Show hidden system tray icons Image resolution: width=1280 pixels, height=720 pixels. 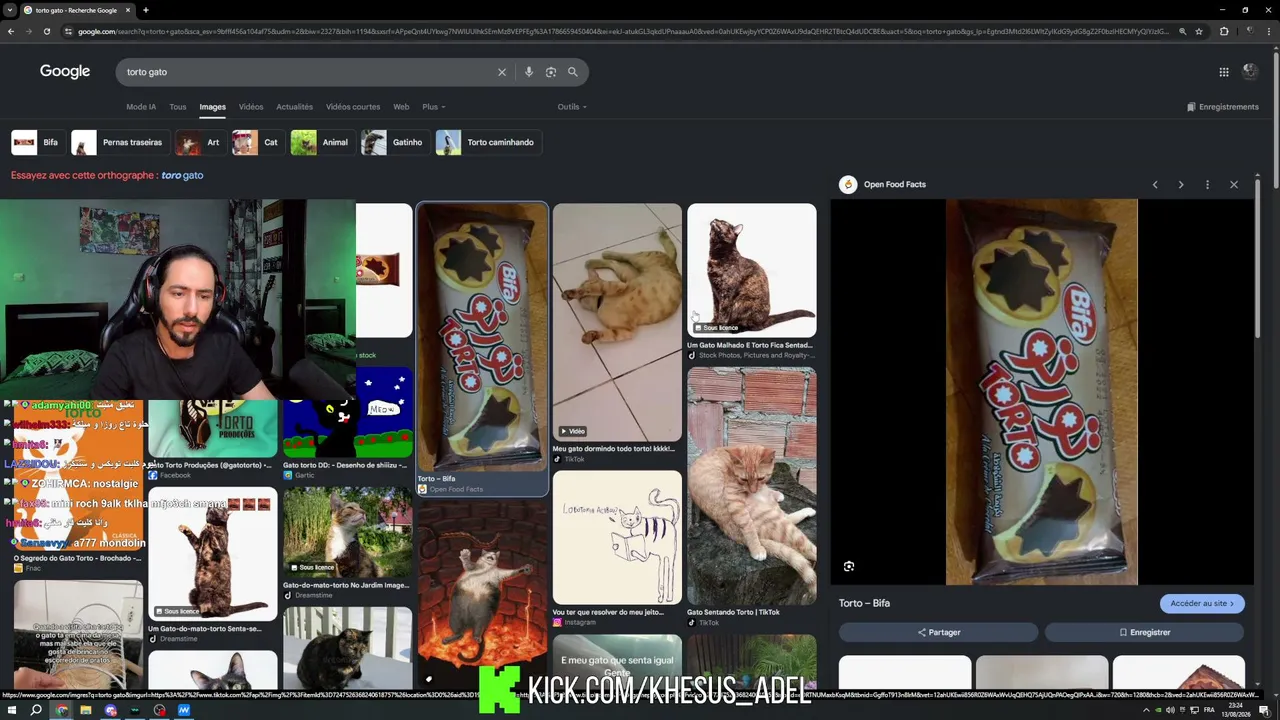(x=1146, y=711)
